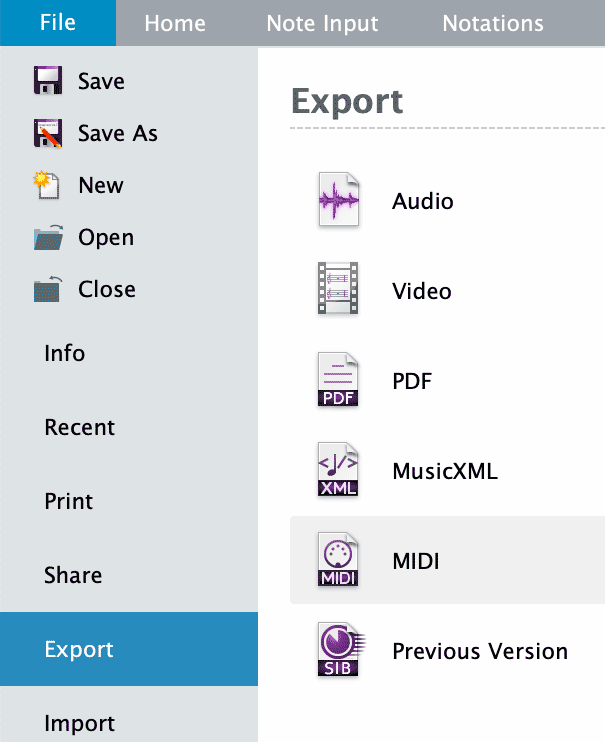Open the Import section
Image resolution: width=605 pixels, height=742 pixels.
80,723
